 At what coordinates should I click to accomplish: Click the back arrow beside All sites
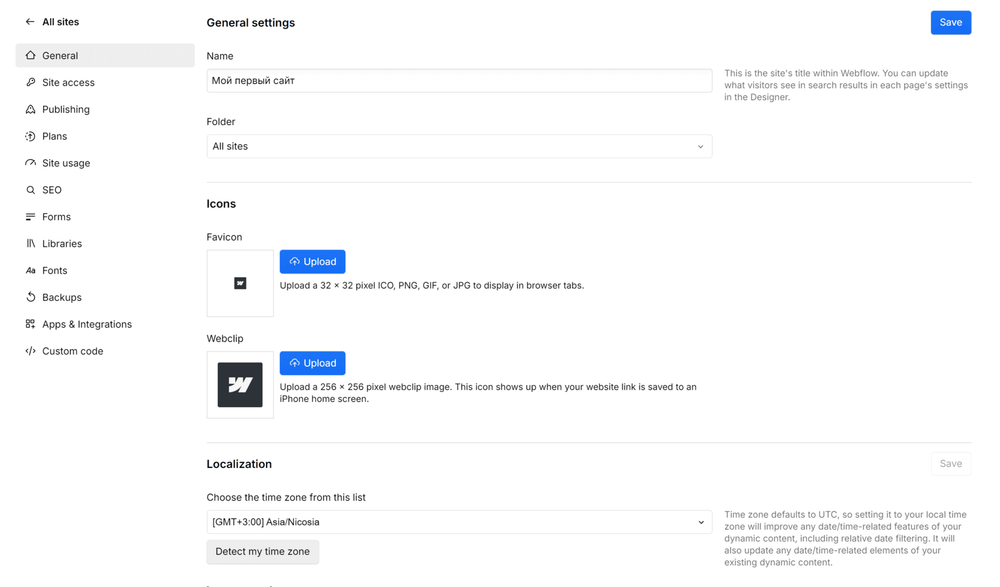tap(30, 22)
